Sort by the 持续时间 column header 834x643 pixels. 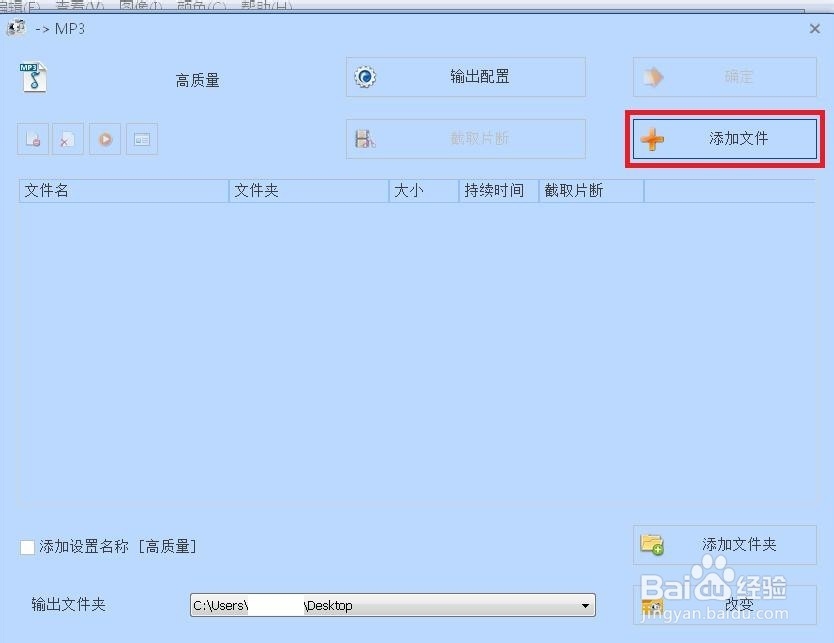(x=496, y=190)
